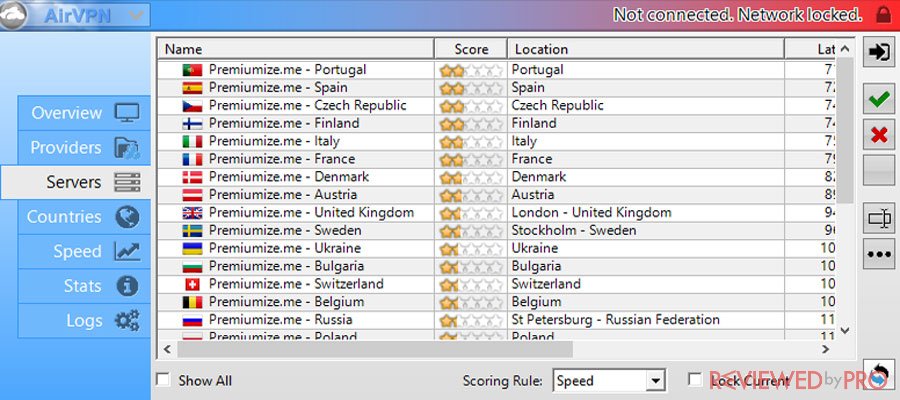Screen dimensions: 900x400
Task: Click the rename server icon
Action: point(878,219)
